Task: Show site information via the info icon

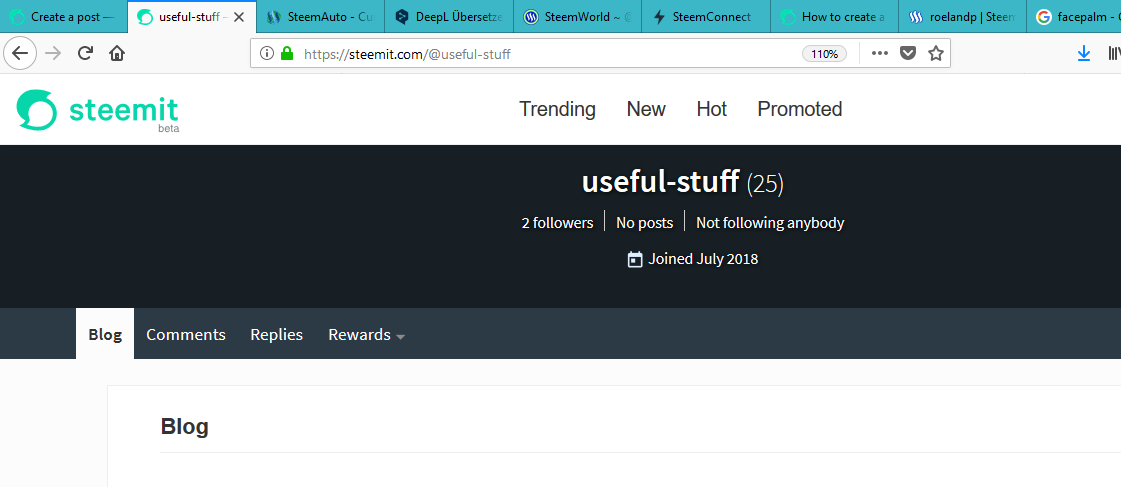Action: pos(267,53)
